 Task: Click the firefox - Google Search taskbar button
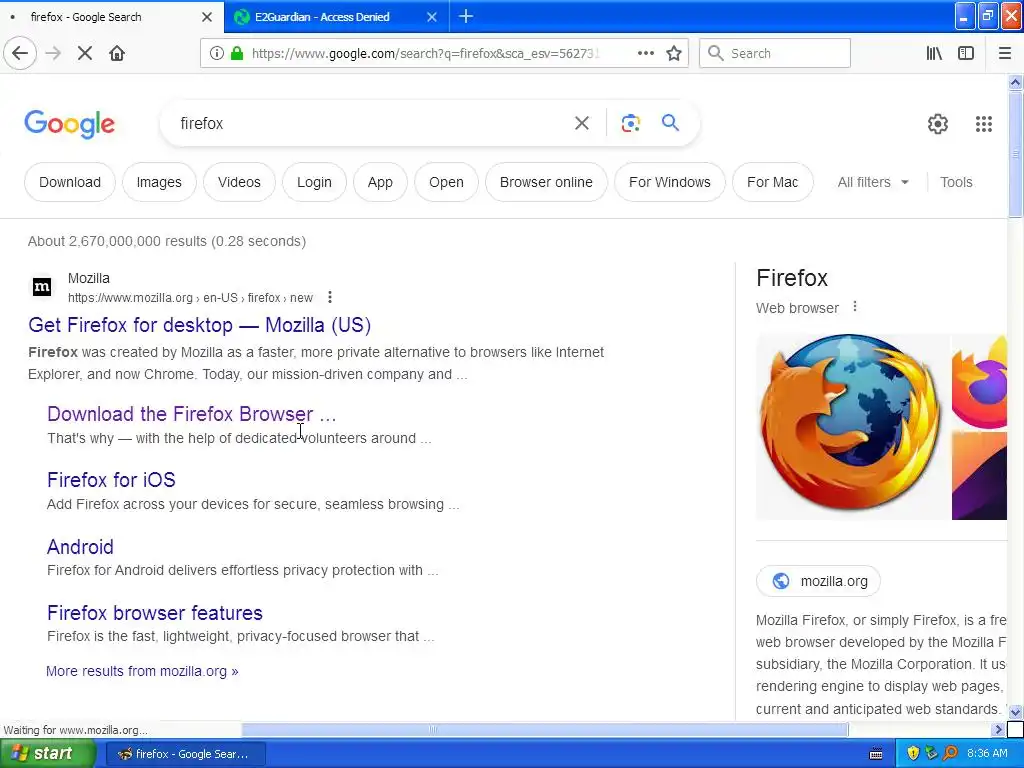tap(185, 754)
